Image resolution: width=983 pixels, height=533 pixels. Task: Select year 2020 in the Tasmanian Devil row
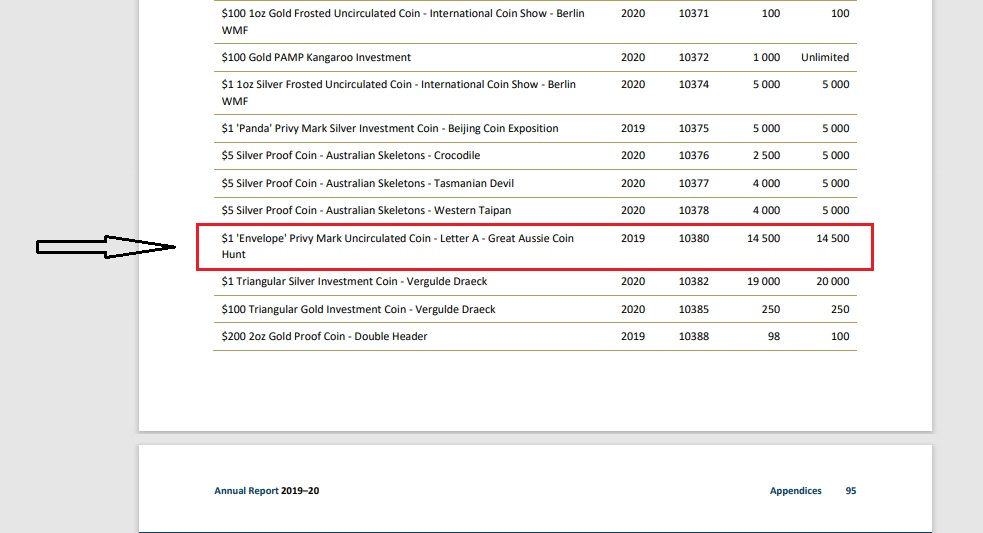633,184
